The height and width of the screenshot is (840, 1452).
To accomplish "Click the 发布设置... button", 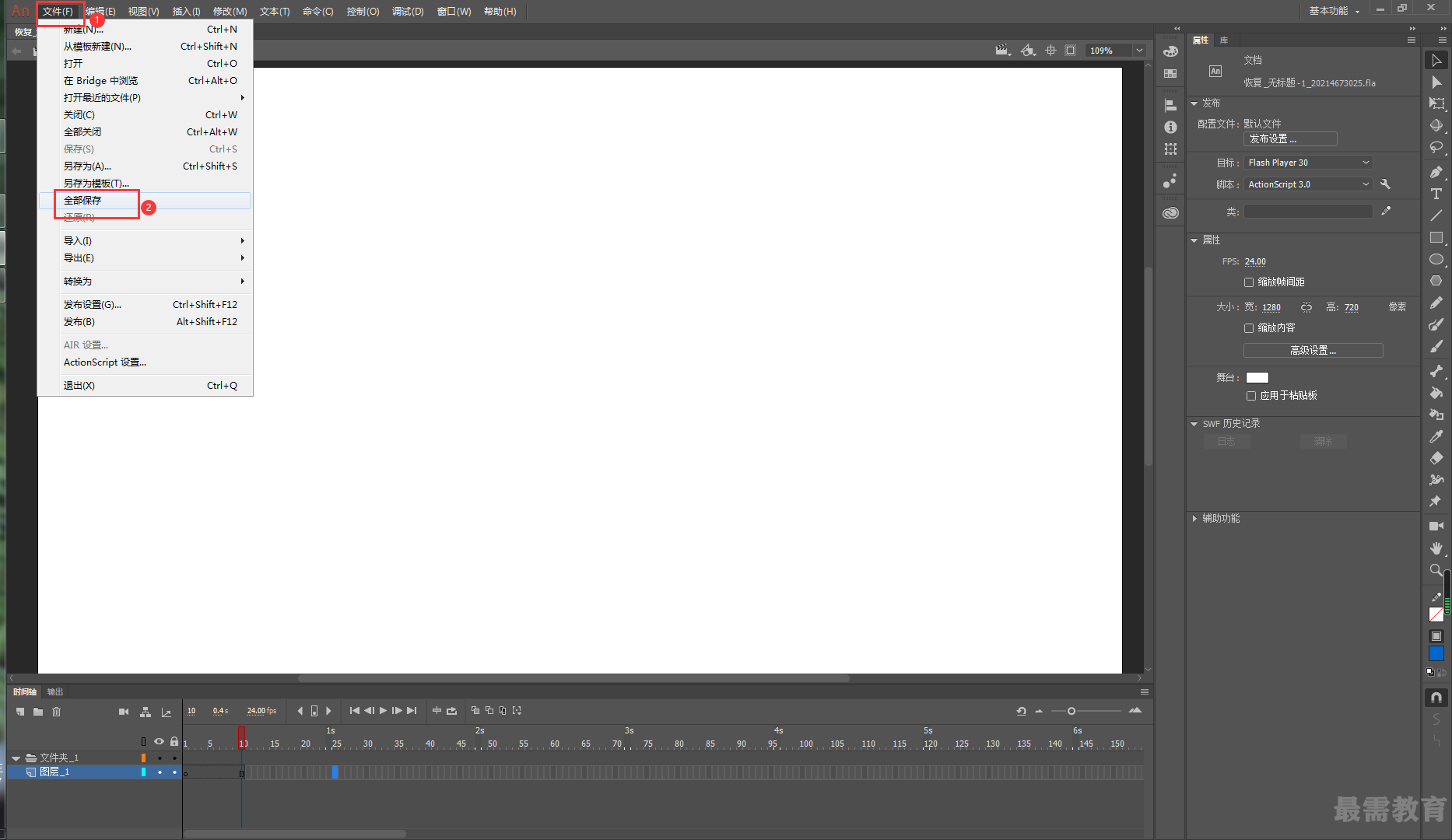I will coord(1290,139).
